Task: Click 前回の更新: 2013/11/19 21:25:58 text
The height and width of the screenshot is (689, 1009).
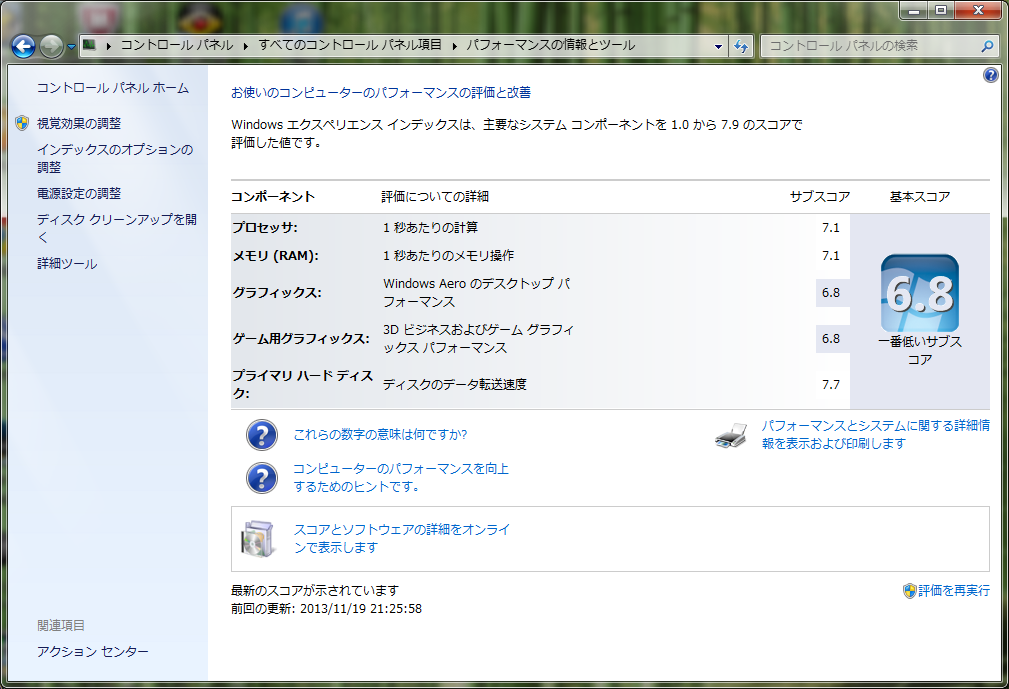Action: pos(326,609)
